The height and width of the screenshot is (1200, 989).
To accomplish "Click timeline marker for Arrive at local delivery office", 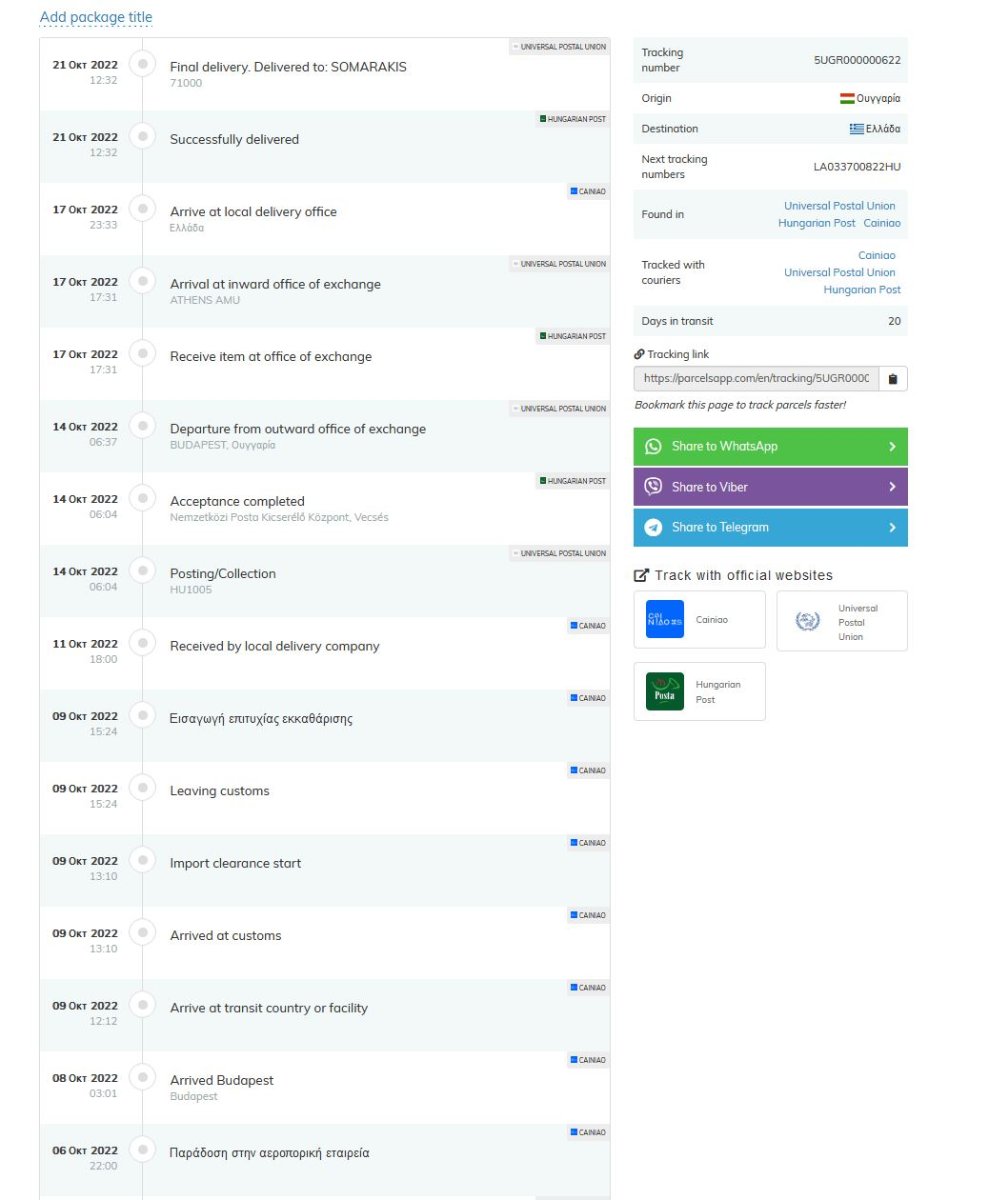I will pos(143,208).
